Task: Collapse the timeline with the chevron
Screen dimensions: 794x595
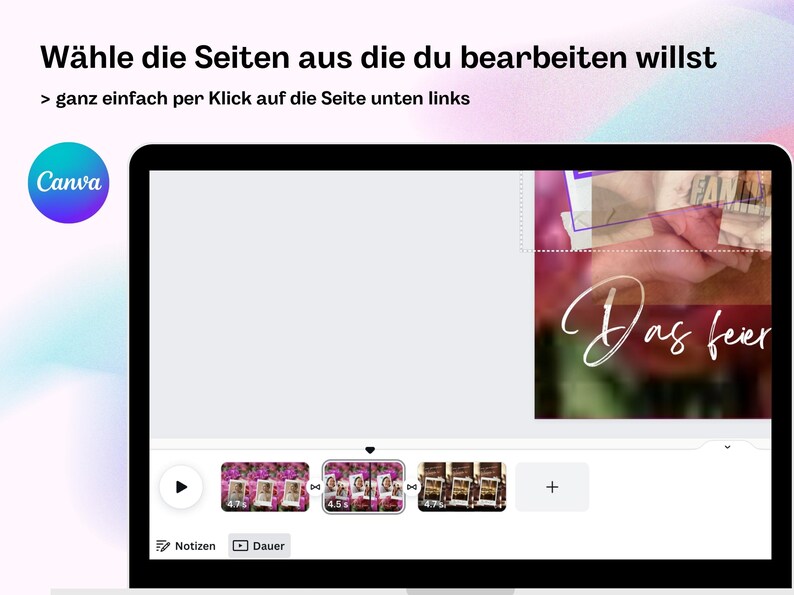Action: click(x=727, y=447)
